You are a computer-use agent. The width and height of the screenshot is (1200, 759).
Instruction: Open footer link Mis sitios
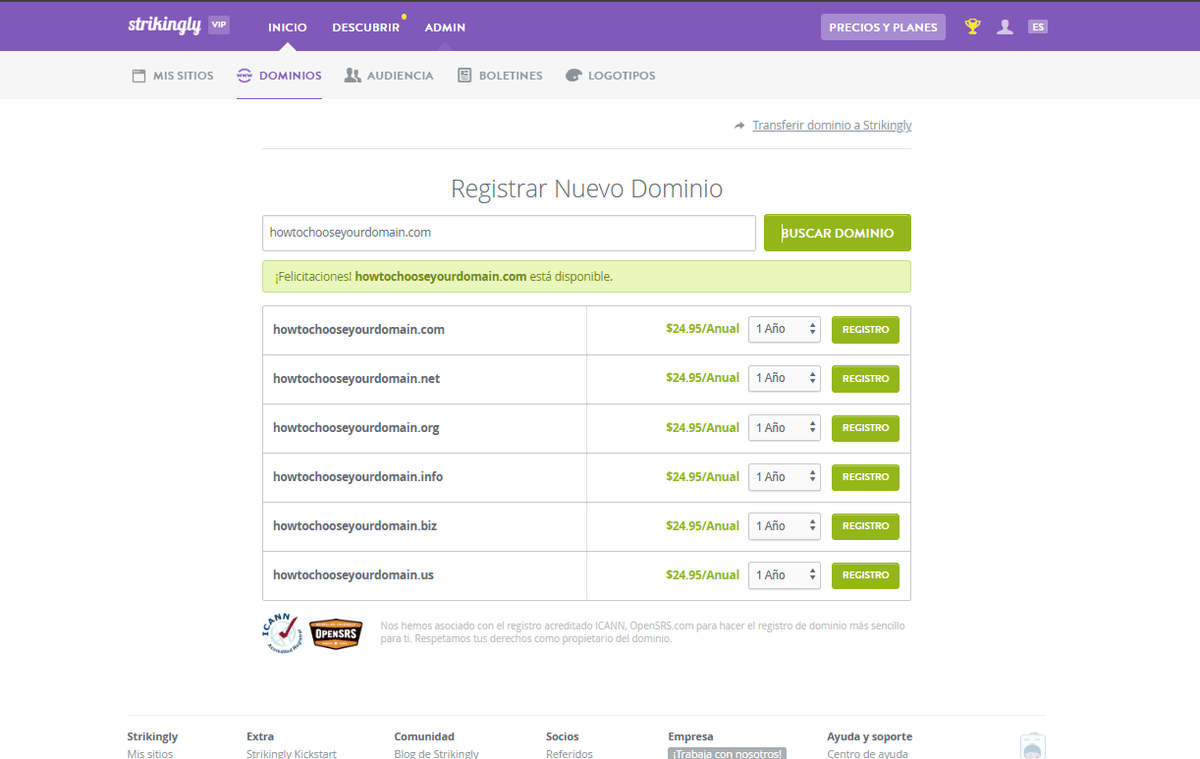point(150,753)
